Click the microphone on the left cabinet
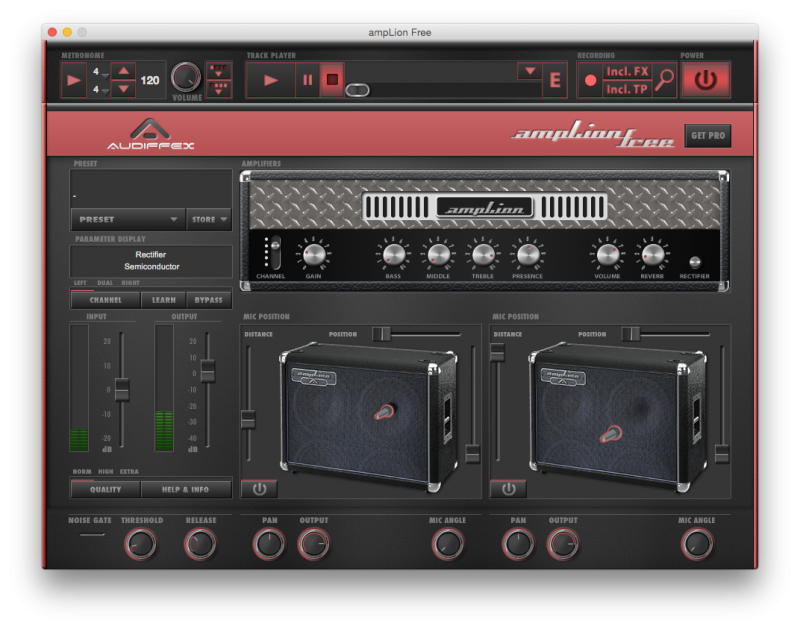800x629 pixels. tap(385, 412)
